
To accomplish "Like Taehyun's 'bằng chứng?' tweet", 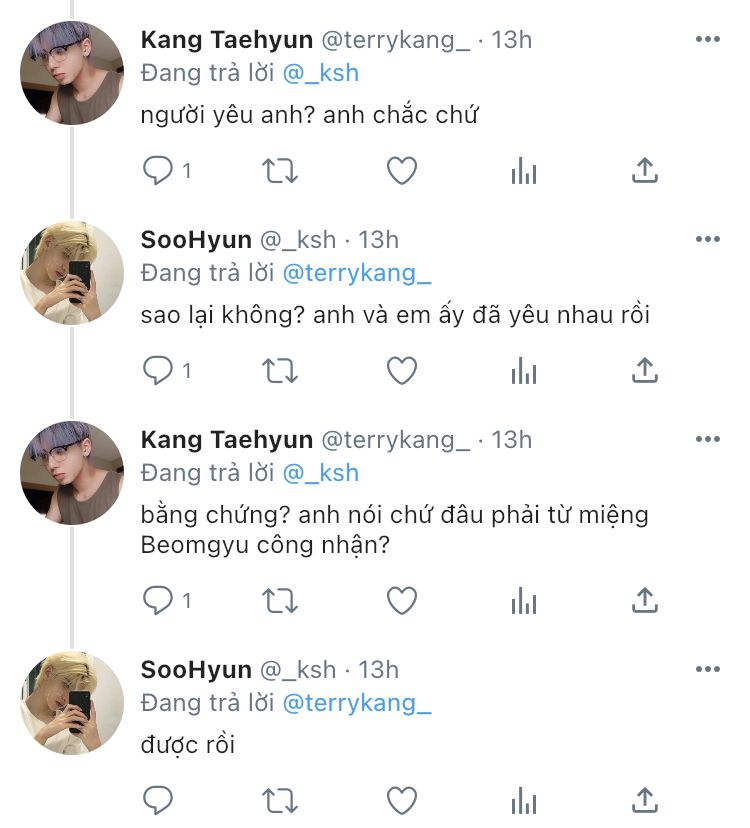I will pos(402,601).
